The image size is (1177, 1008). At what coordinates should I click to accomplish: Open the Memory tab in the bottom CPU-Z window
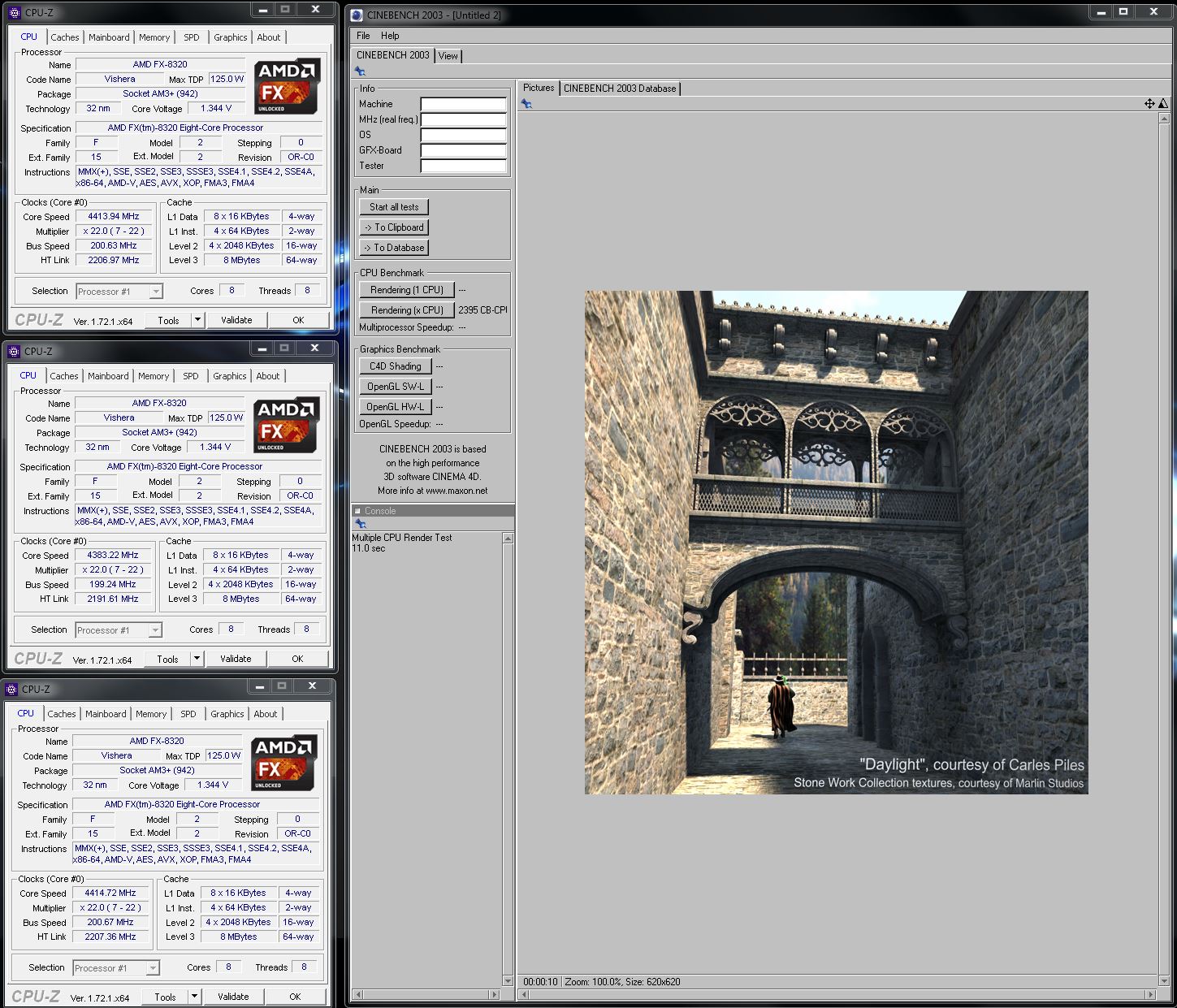[151, 714]
